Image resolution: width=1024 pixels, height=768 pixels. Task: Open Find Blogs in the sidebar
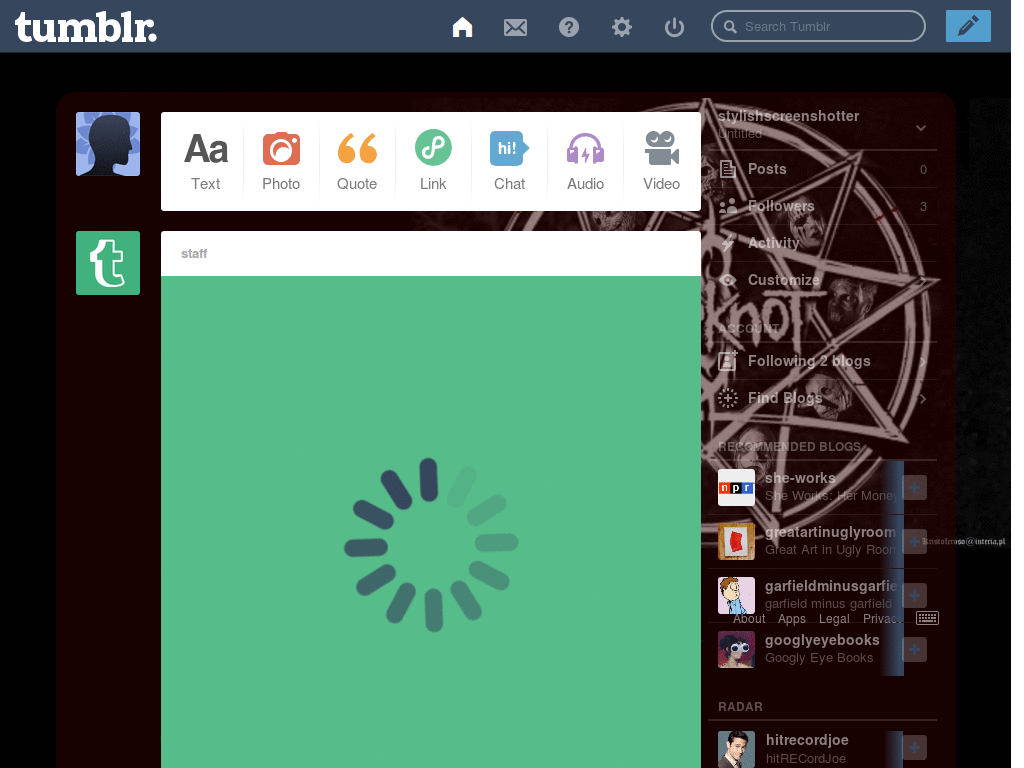pyautogui.click(x=822, y=398)
